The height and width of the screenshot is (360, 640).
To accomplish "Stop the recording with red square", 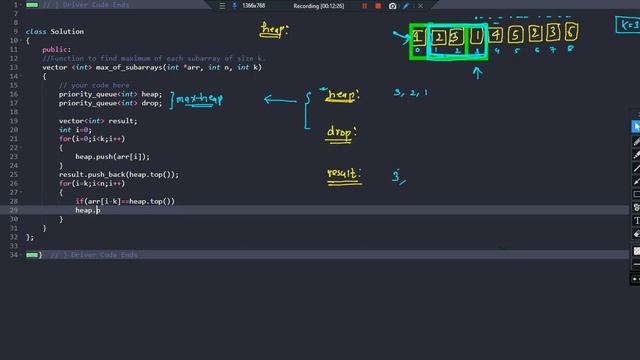I will coord(378,6).
